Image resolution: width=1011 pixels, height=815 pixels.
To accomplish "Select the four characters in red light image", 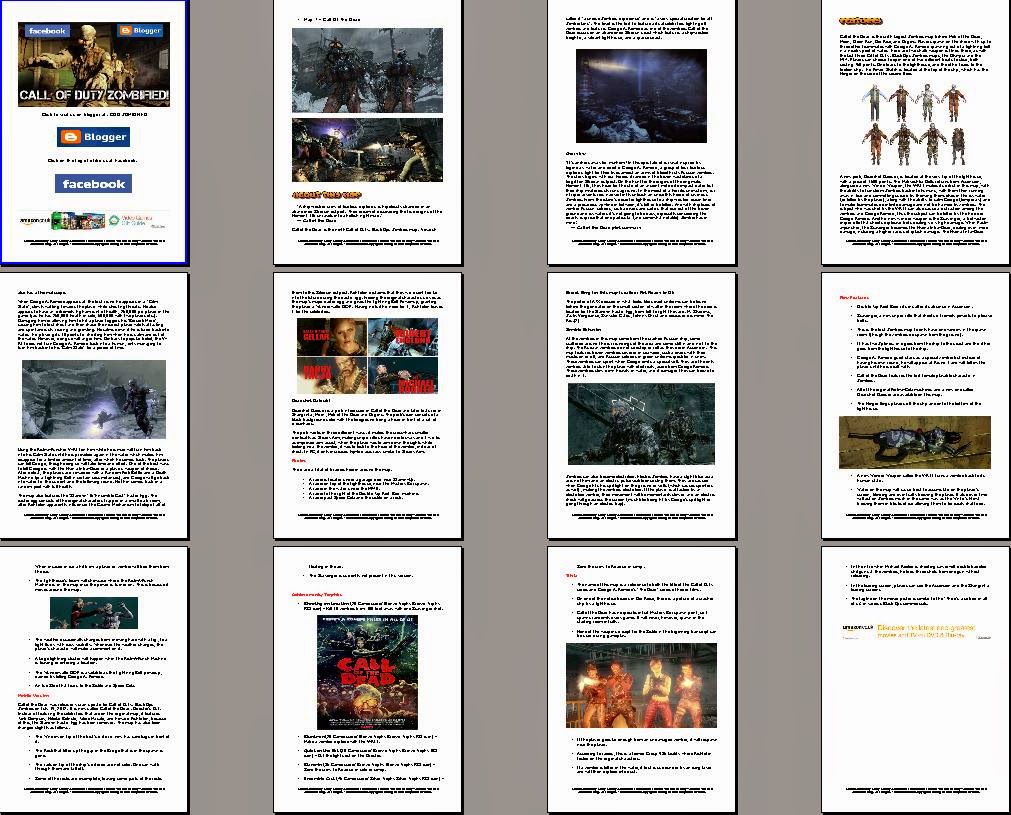I will pyautogui.click(x=642, y=685).
